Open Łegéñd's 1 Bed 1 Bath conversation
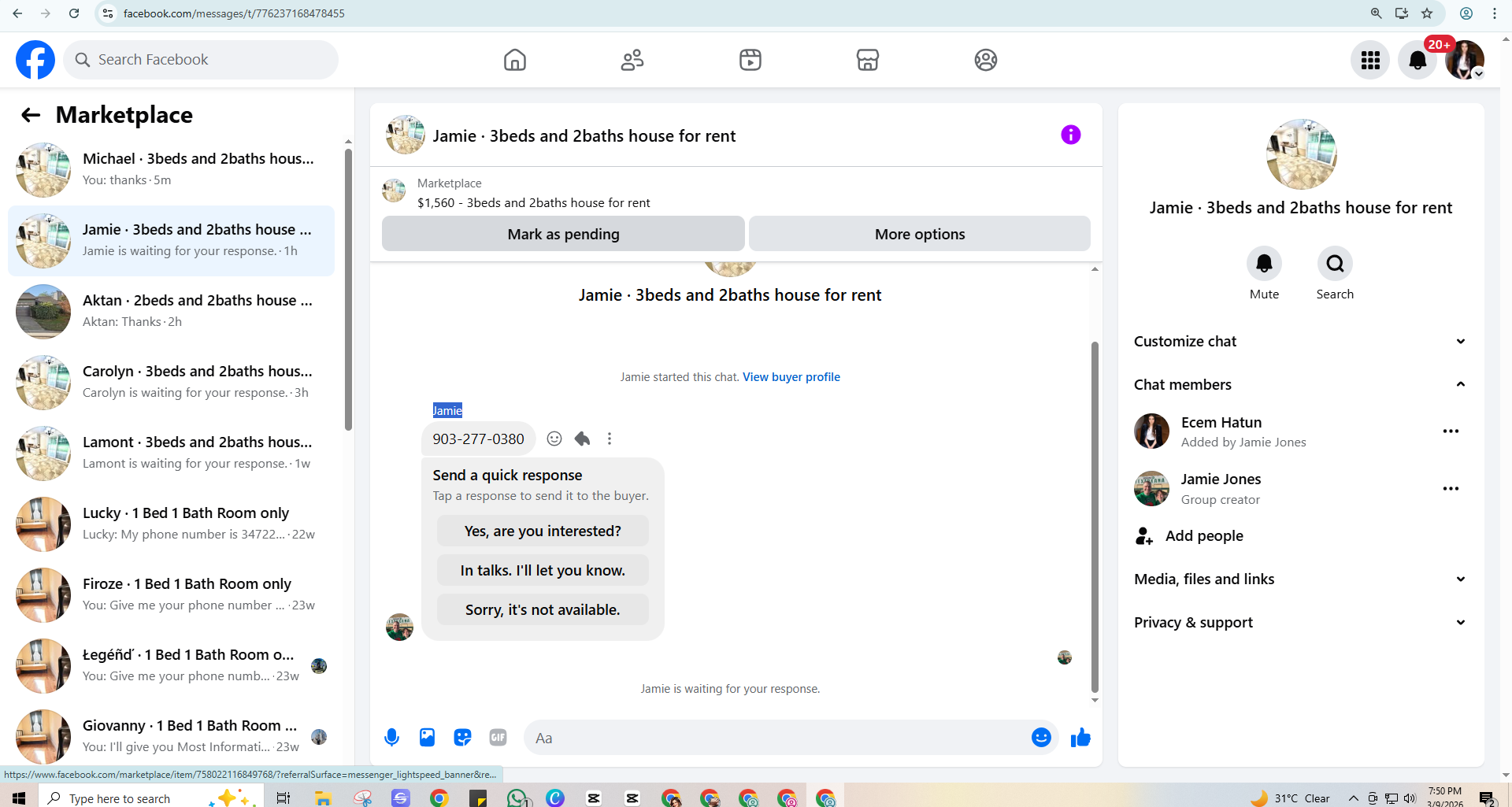 pos(172,666)
